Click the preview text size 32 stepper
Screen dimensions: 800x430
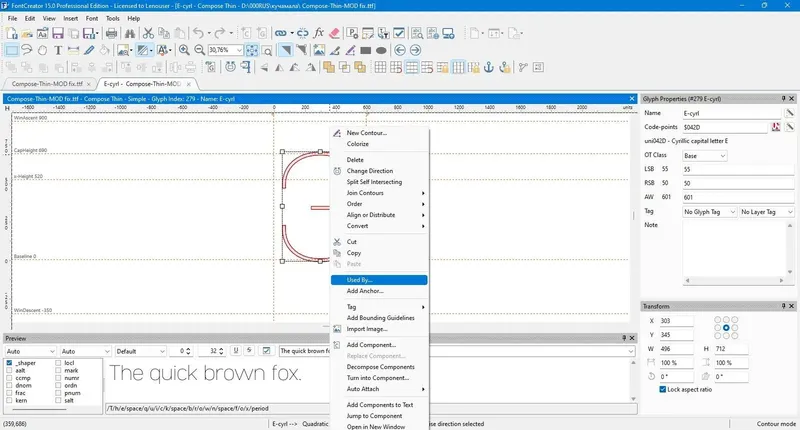point(221,351)
